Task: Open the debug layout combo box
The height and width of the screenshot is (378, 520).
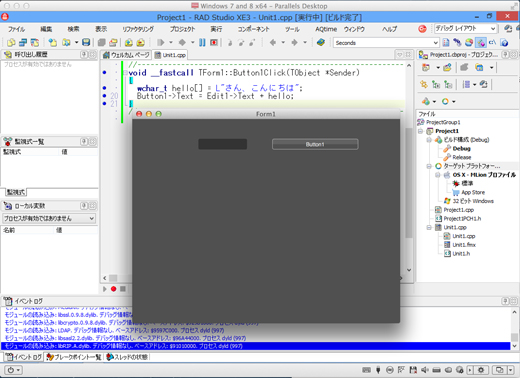Action: click(466, 29)
